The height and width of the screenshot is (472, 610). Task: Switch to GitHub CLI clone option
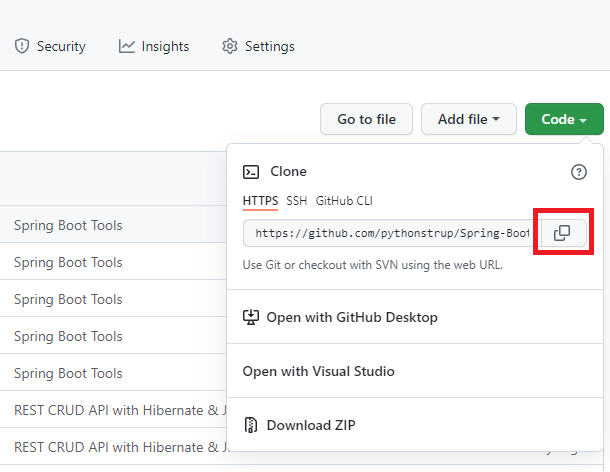click(344, 201)
